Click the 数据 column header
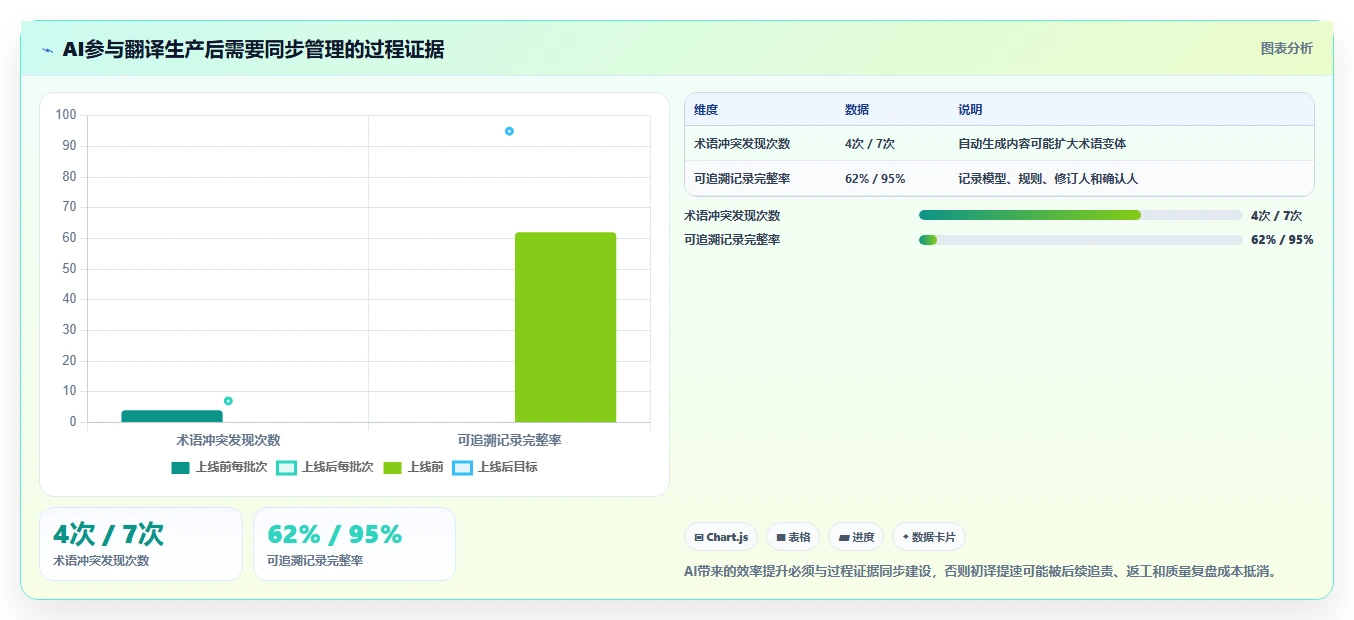The image size is (1354, 620). [857, 110]
